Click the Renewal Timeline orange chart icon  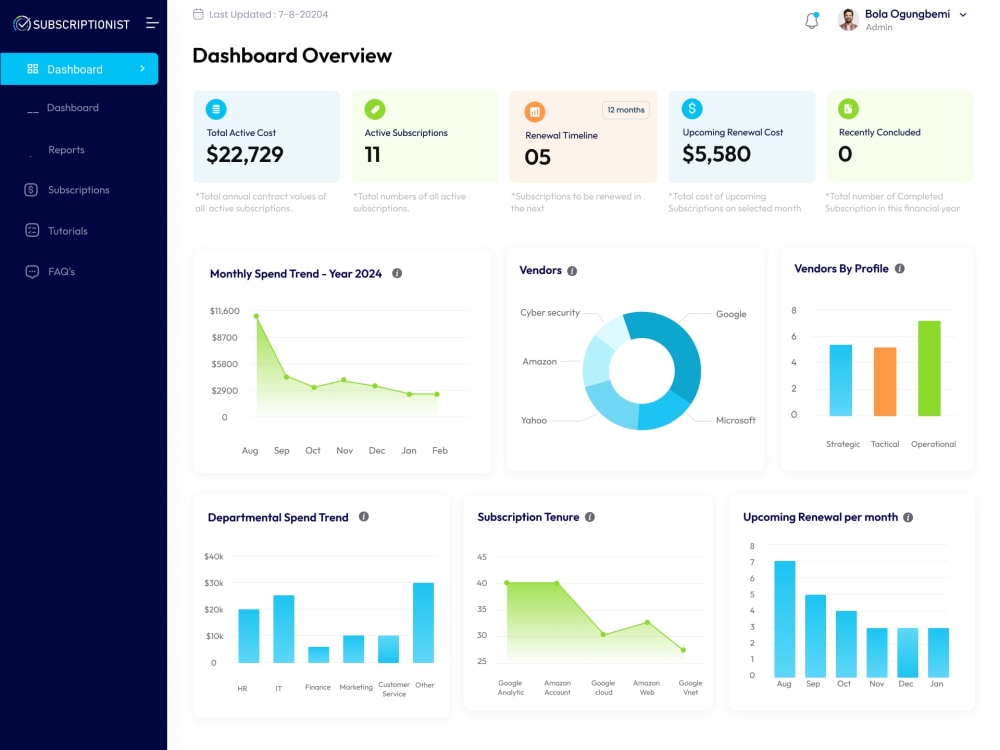point(534,112)
